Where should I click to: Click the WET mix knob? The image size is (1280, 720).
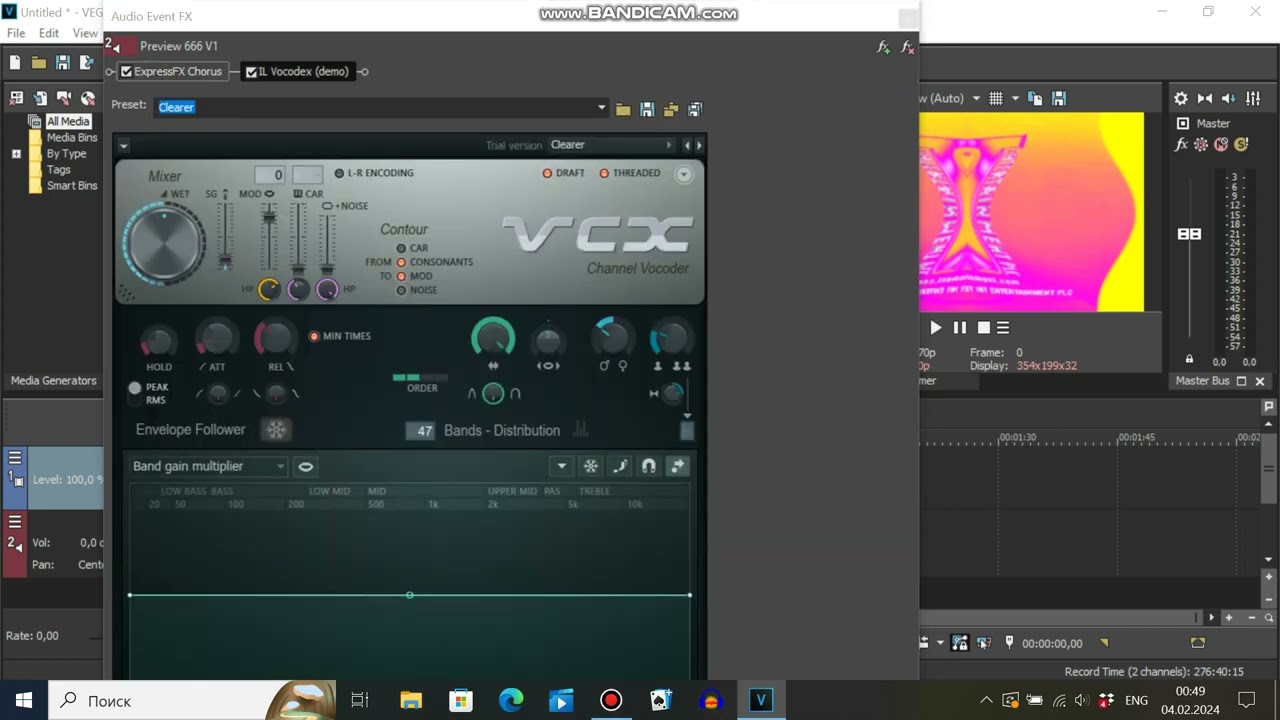pyautogui.click(x=165, y=242)
